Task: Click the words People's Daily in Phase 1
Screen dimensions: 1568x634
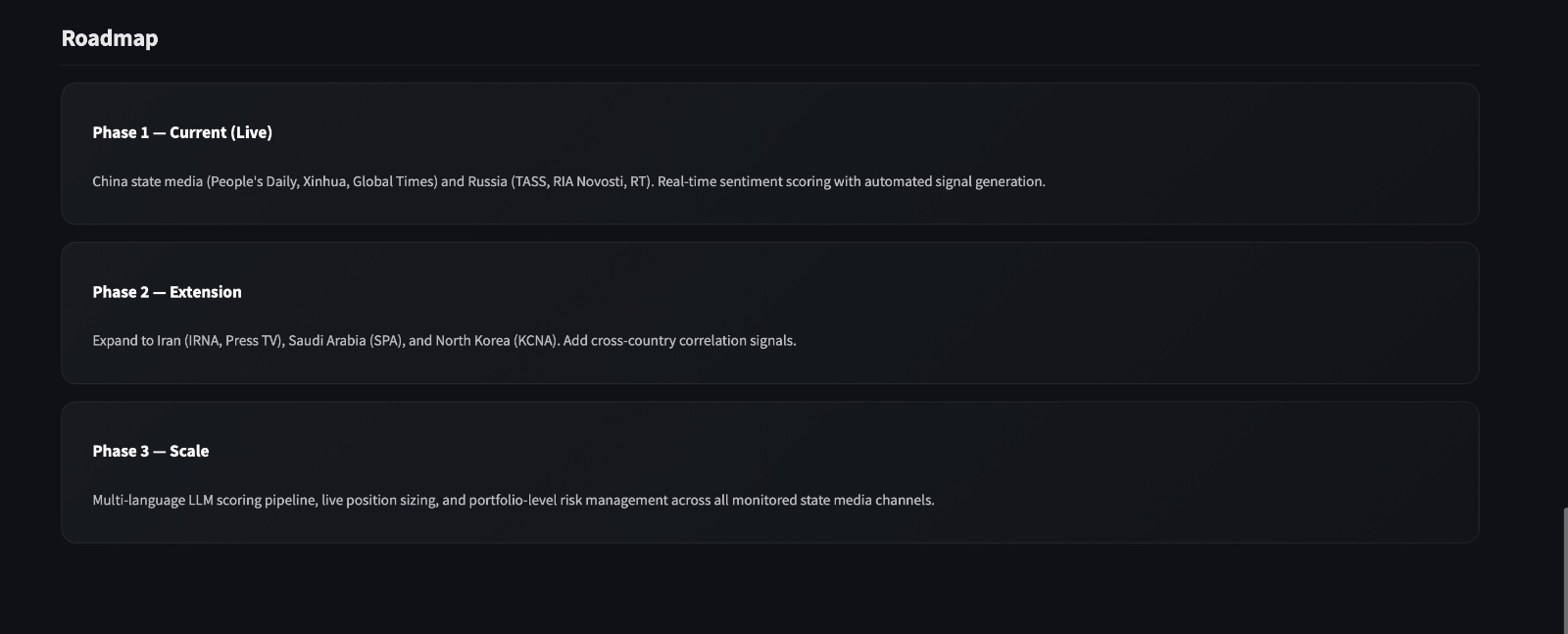Action: pyautogui.click(x=255, y=181)
